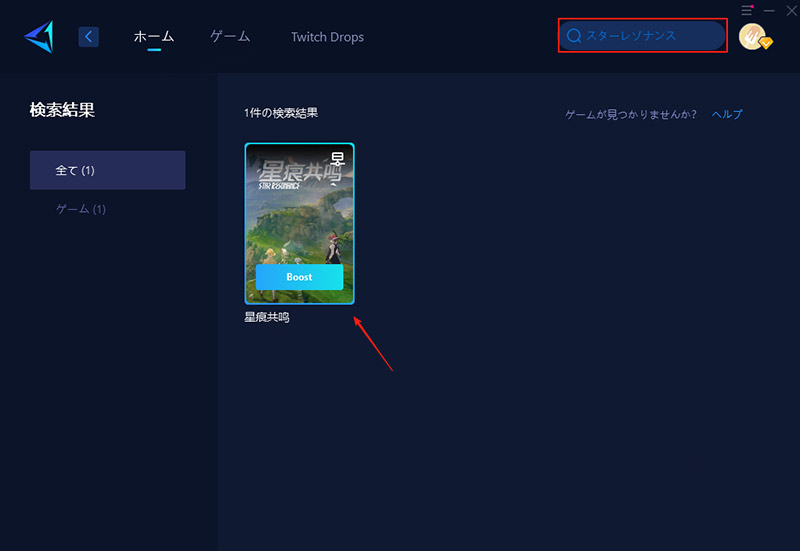
Task: Select the 全て (1) filter
Action: coord(108,170)
